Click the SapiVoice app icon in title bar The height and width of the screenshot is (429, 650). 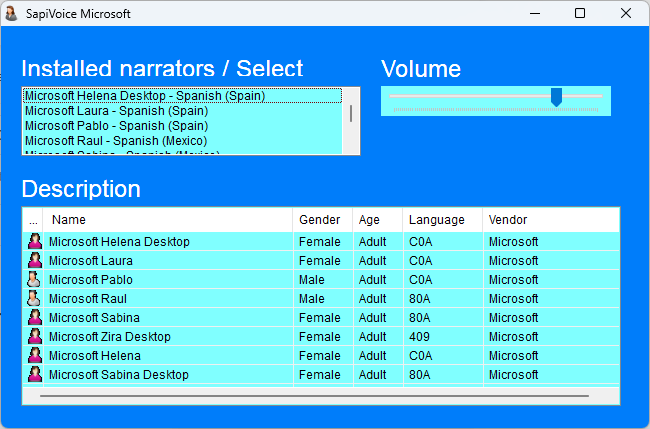[x=12, y=14]
